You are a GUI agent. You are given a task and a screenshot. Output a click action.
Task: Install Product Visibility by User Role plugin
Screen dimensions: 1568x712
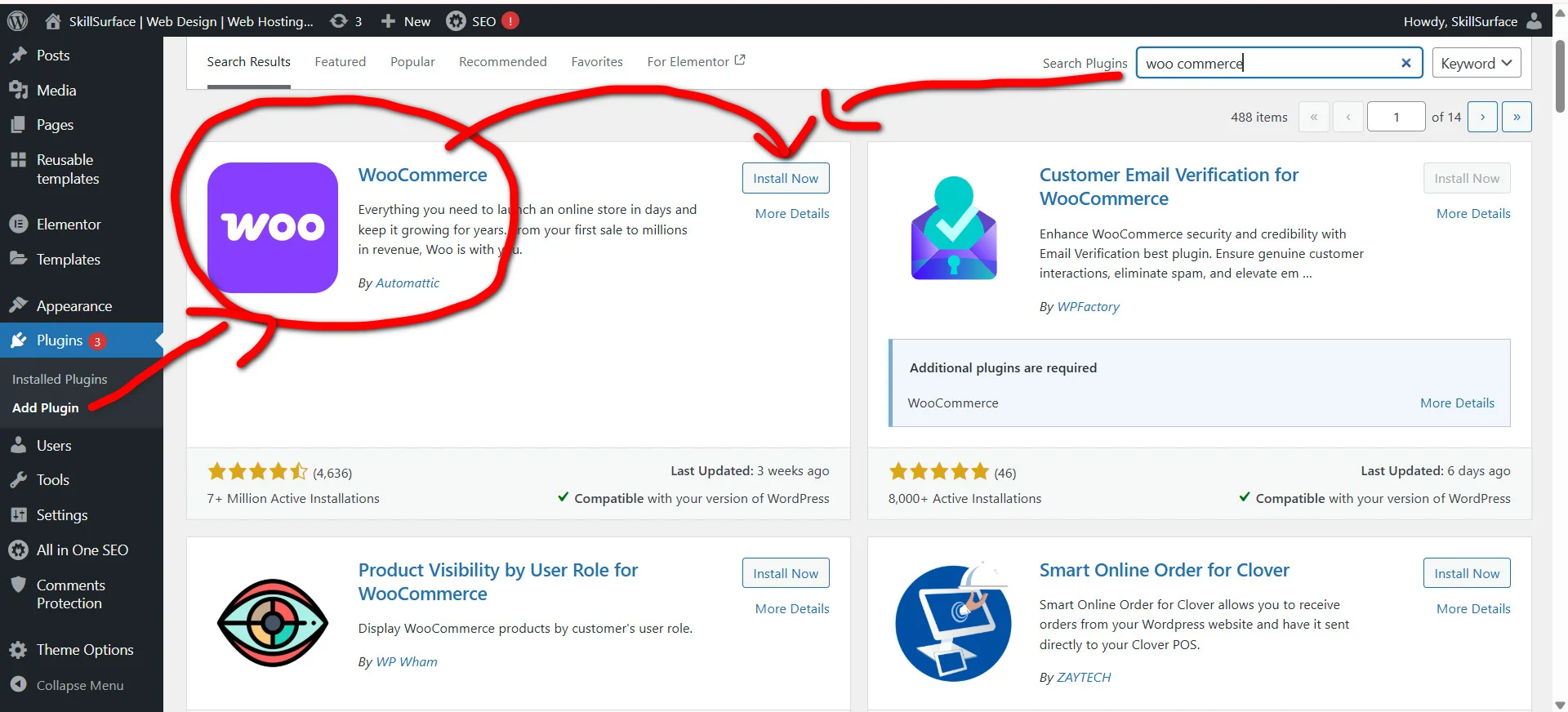(x=786, y=573)
